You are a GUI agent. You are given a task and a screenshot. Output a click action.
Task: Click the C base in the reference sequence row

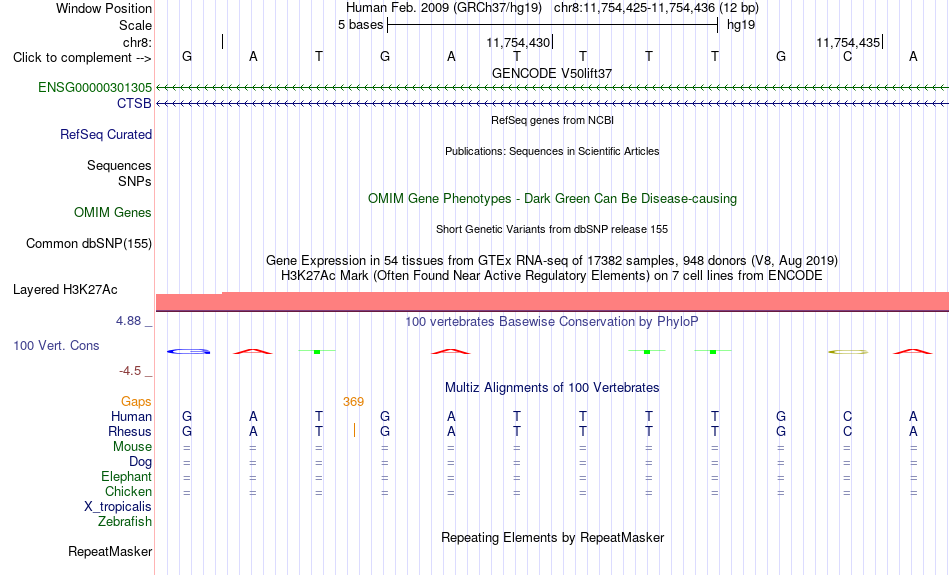coord(847,57)
